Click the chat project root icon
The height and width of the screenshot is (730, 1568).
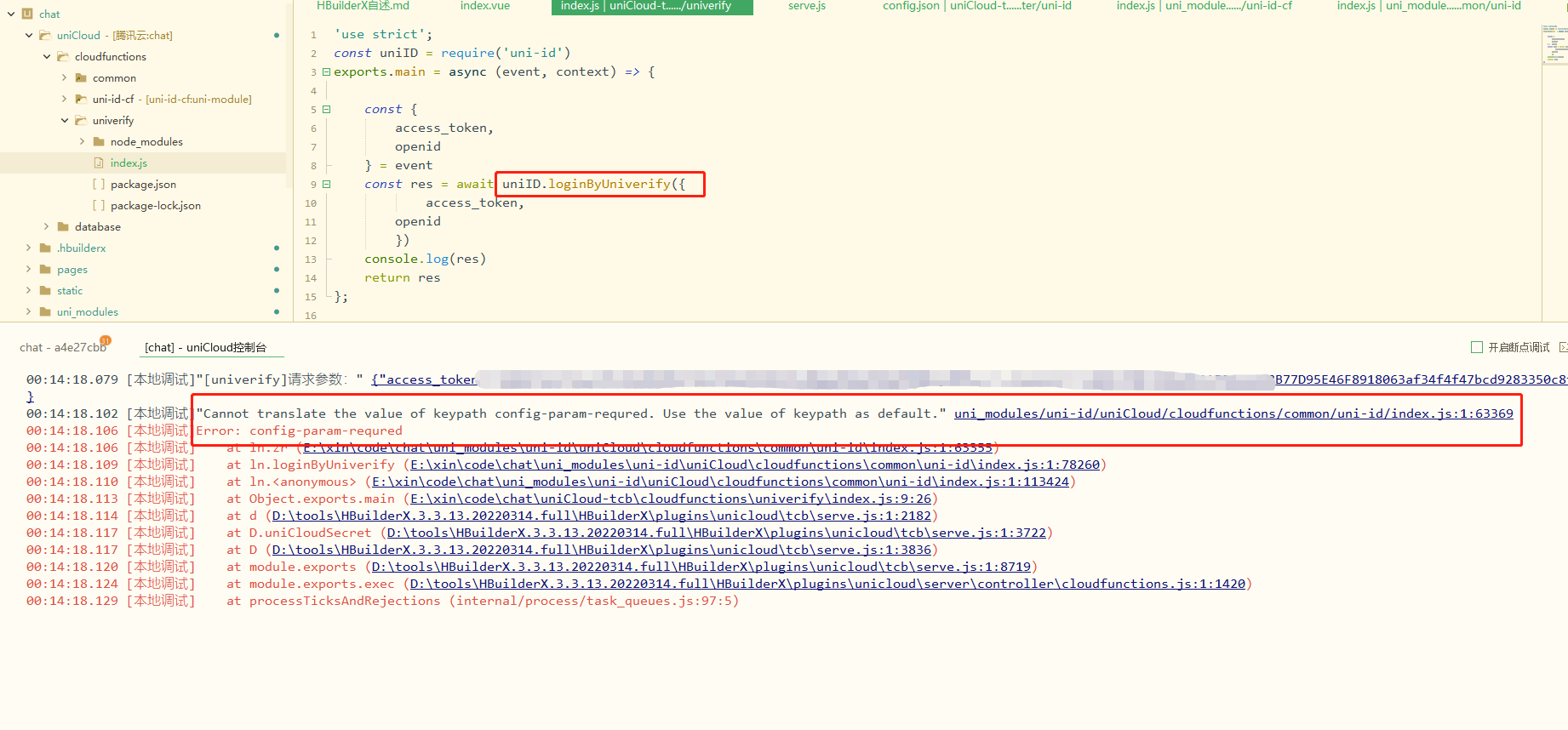coord(27,14)
